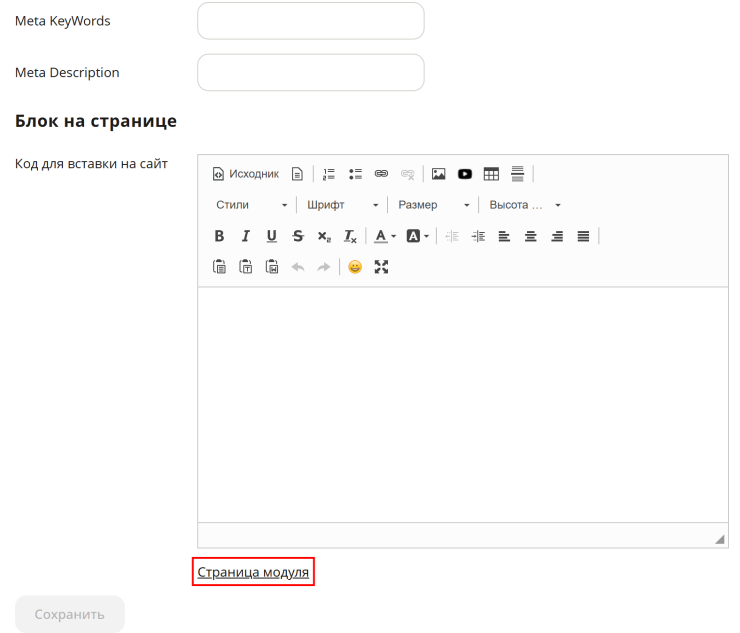Click the editor resize handle
The height and width of the screenshot is (633, 740).
(720, 539)
